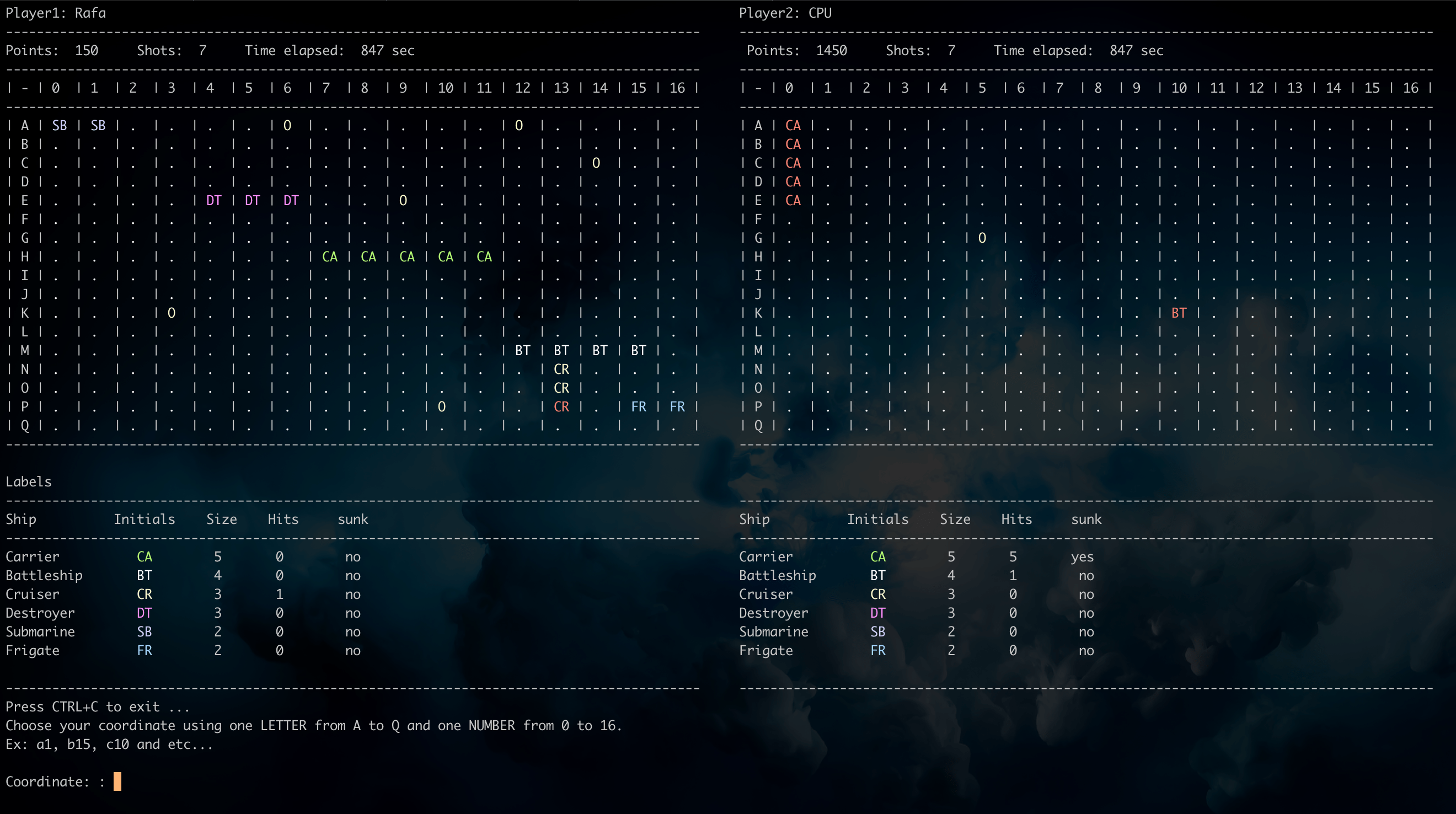
Task: Click CPU Points value 1450
Action: coord(831,50)
